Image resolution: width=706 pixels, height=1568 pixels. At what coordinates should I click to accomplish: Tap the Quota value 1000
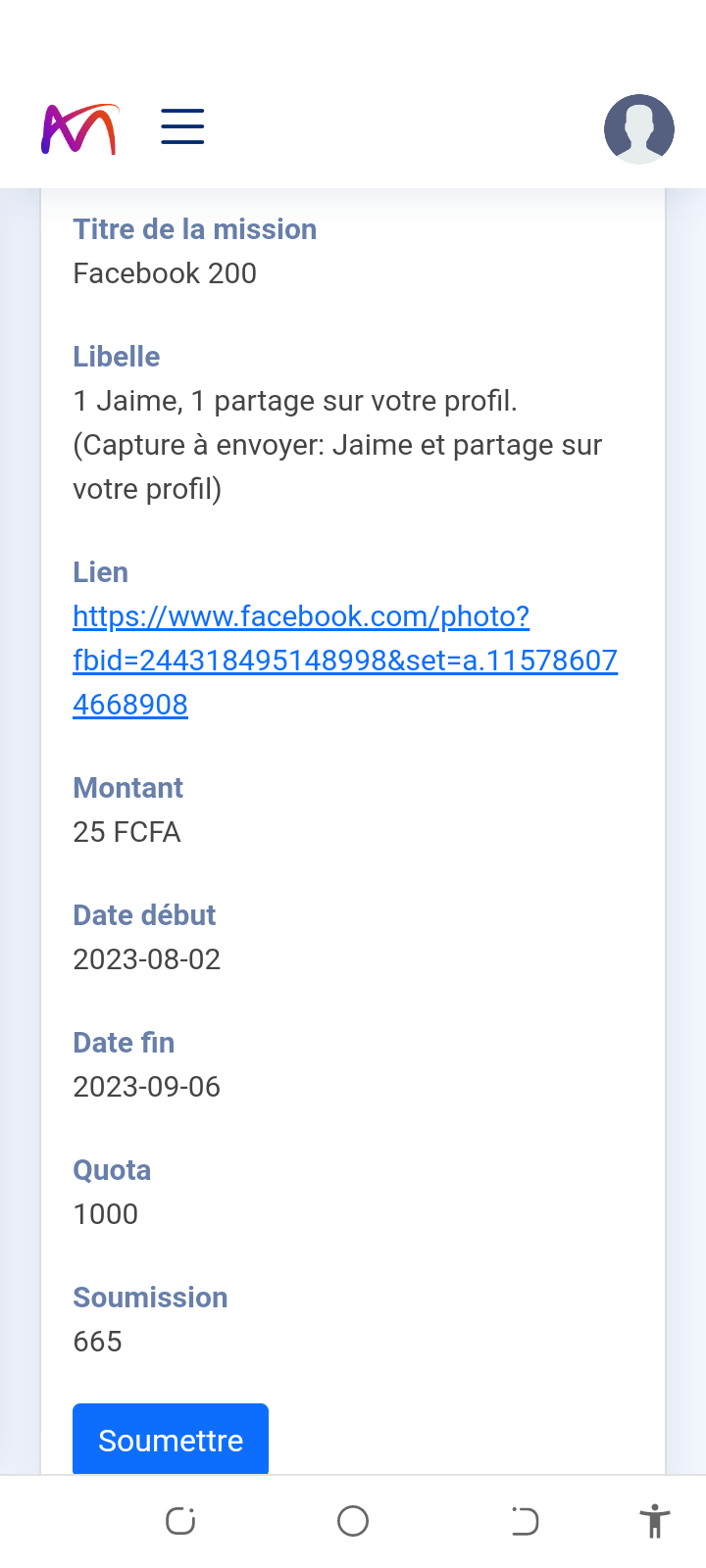(106, 1214)
